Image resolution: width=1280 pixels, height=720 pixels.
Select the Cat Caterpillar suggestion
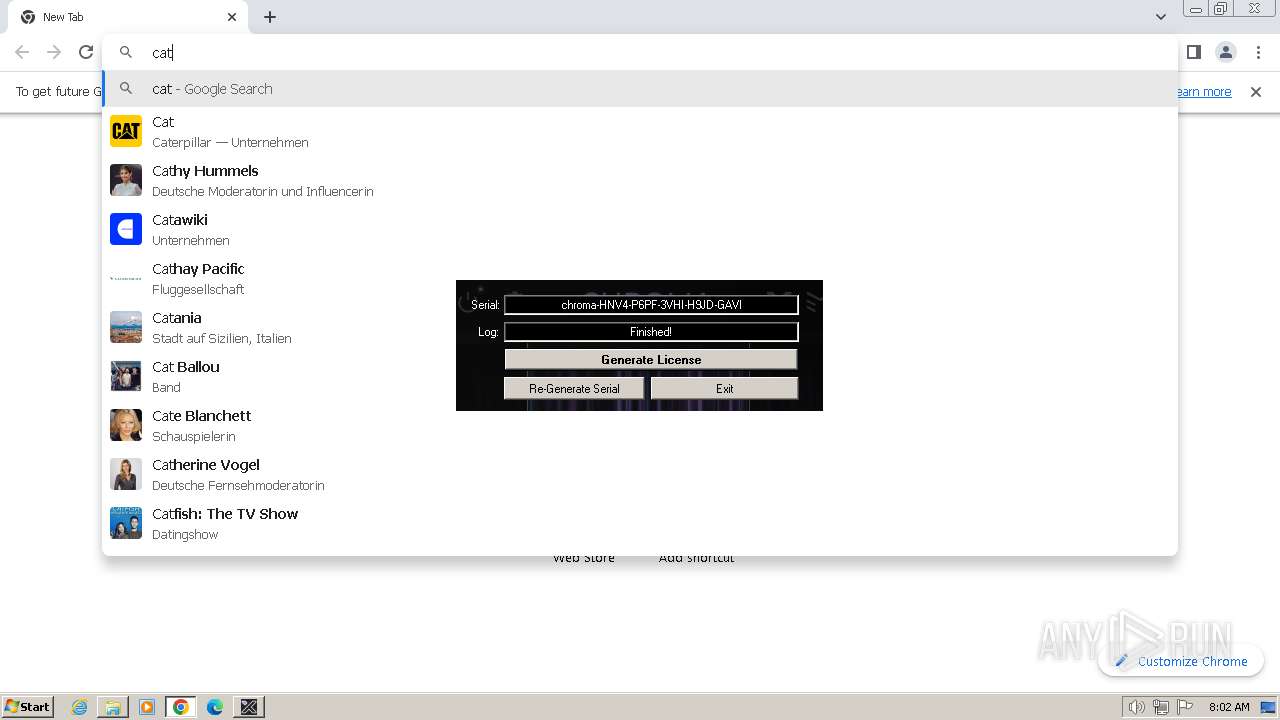[640, 131]
